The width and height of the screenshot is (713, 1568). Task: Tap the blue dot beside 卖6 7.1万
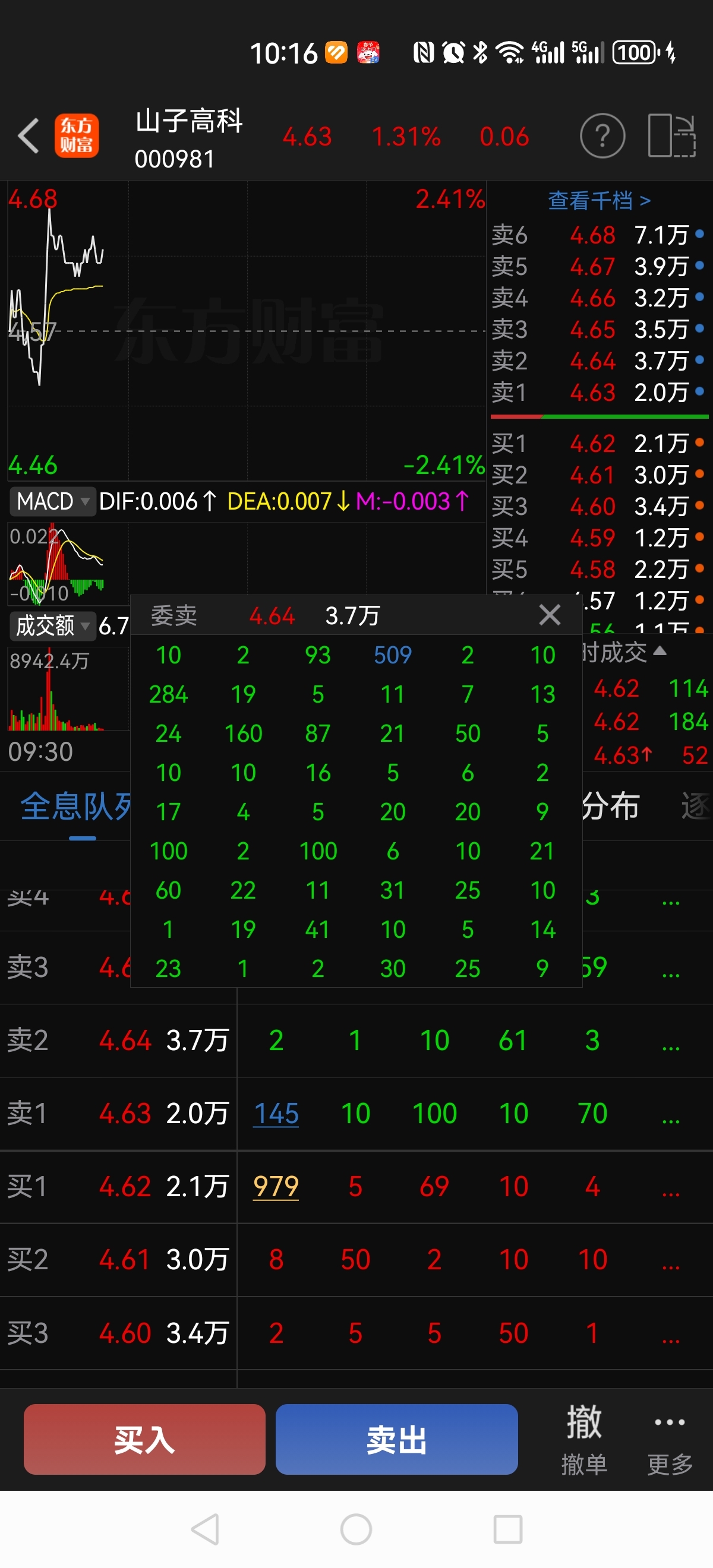(699, 234)
